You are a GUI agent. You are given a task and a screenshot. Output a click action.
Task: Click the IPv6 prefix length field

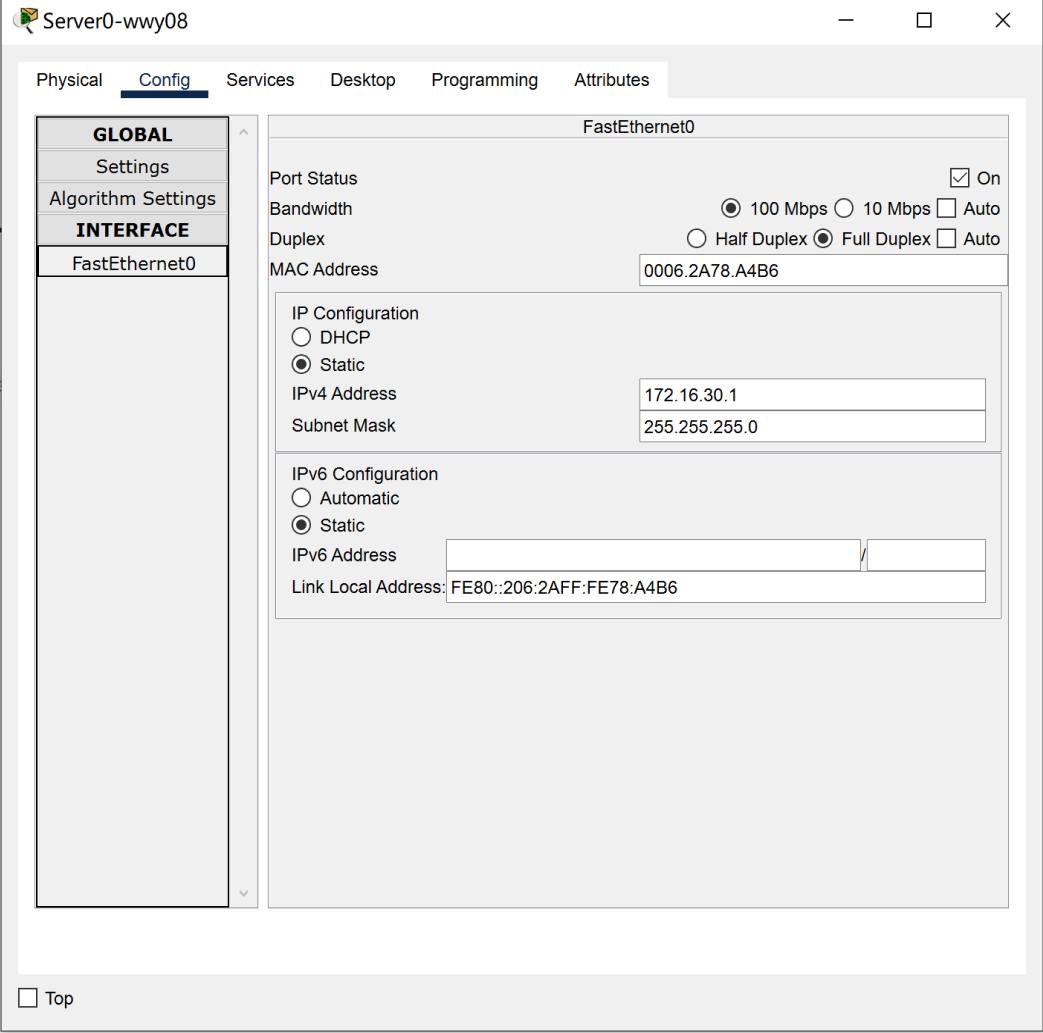[x=926, y=555]
